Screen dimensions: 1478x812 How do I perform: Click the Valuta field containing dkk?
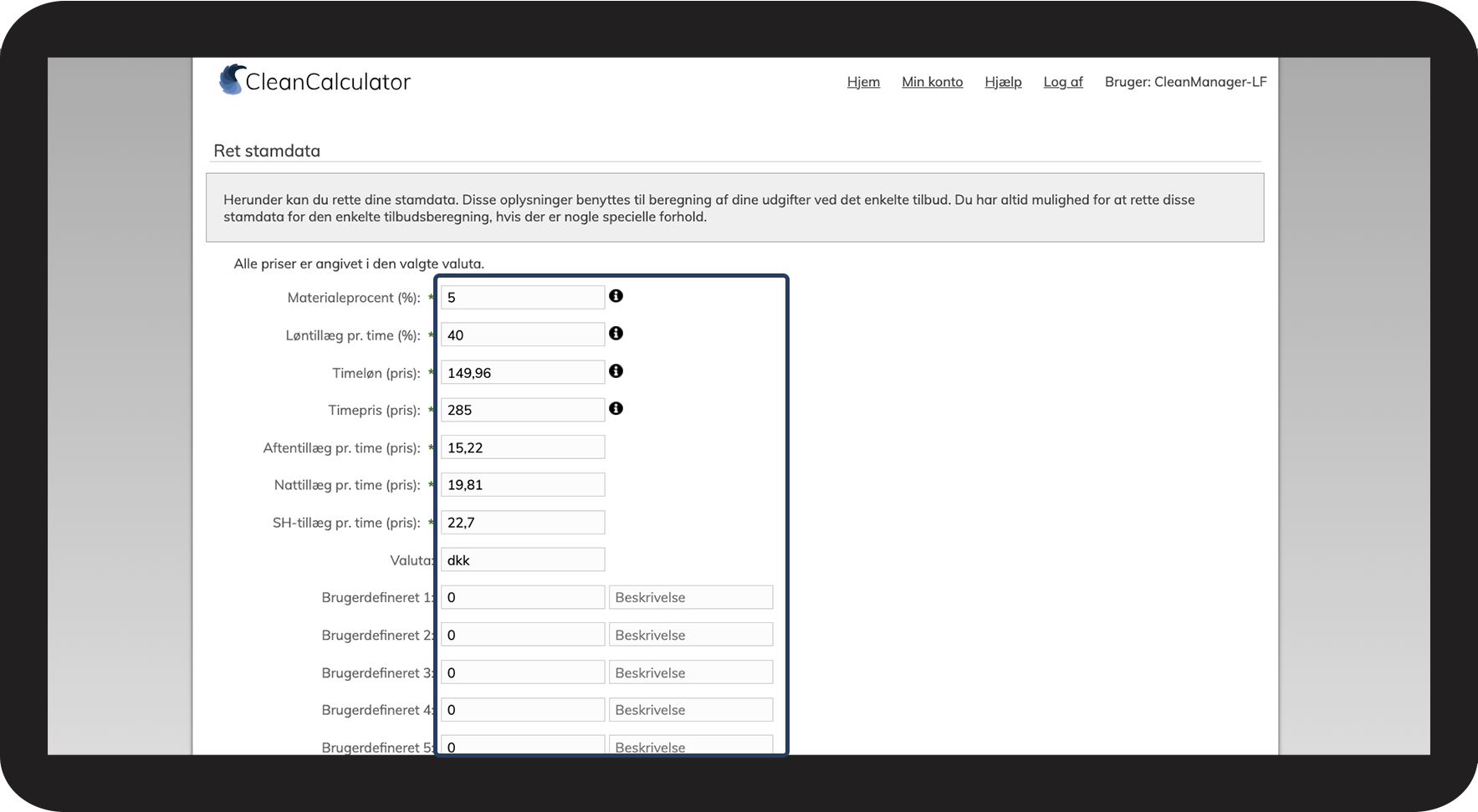(522, 560)
